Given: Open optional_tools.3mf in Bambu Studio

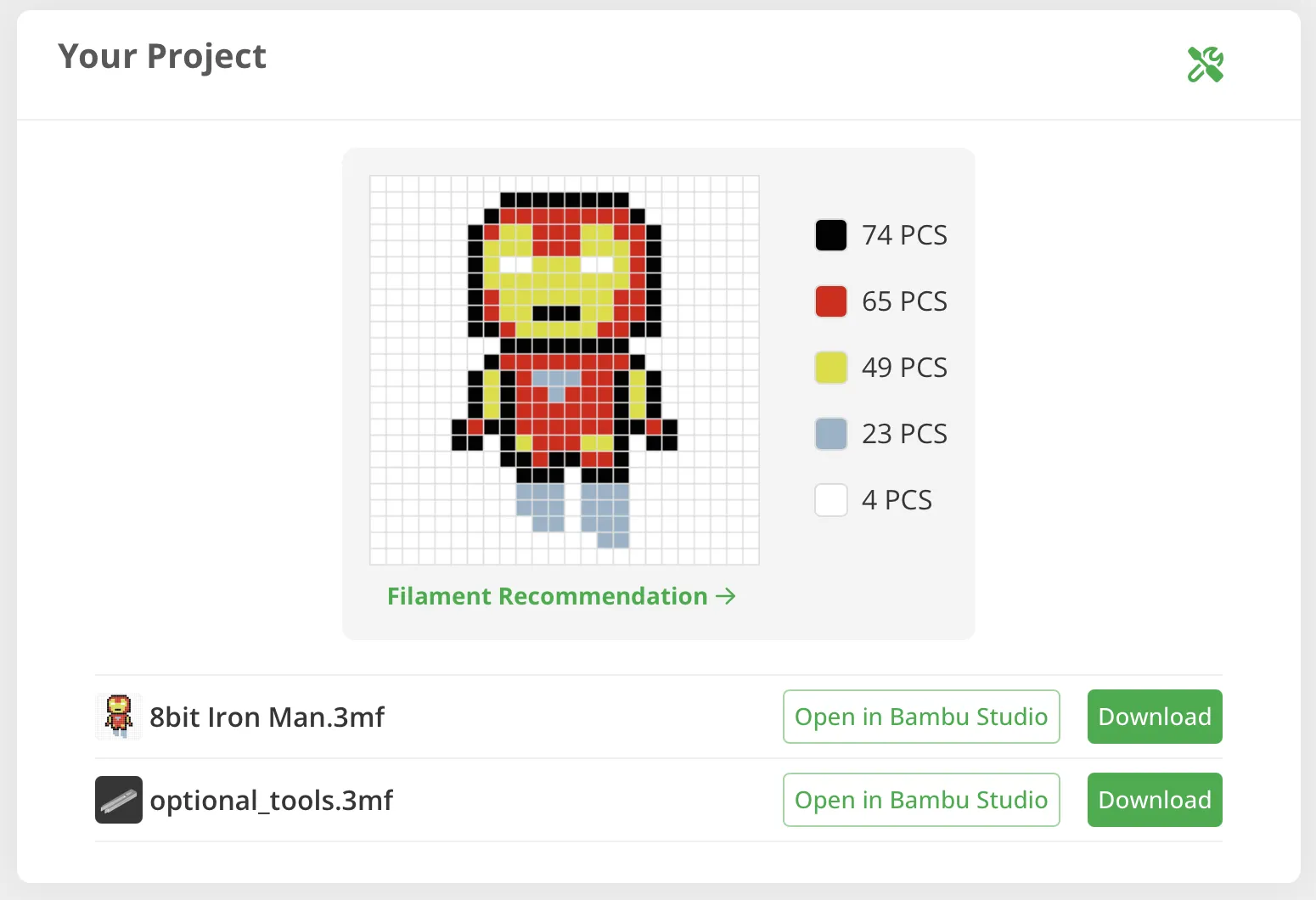Looking at the screenshot, I should click(x=921, y=800).
